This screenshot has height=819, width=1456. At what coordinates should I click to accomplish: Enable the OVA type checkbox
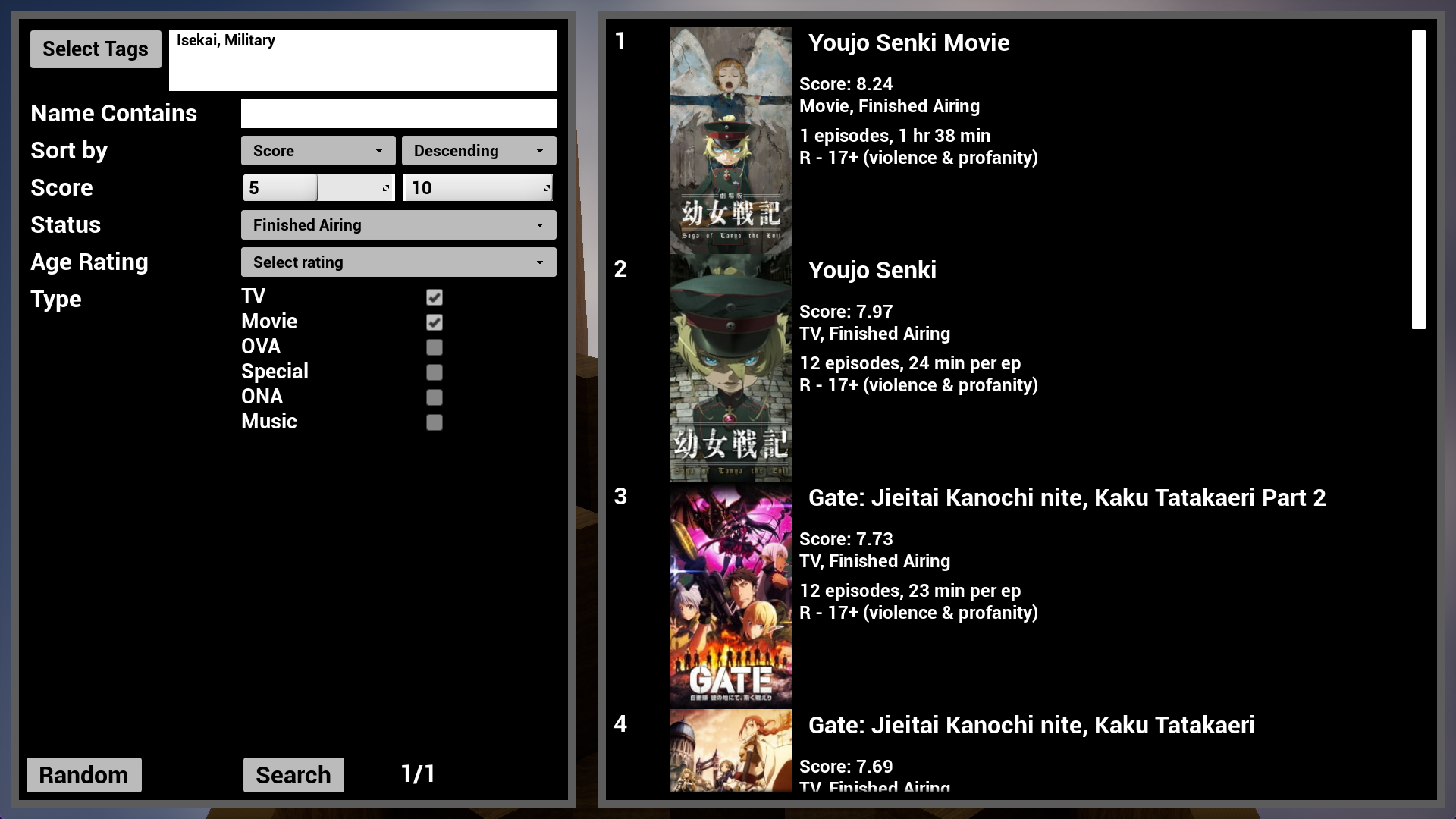click(434, 347)
